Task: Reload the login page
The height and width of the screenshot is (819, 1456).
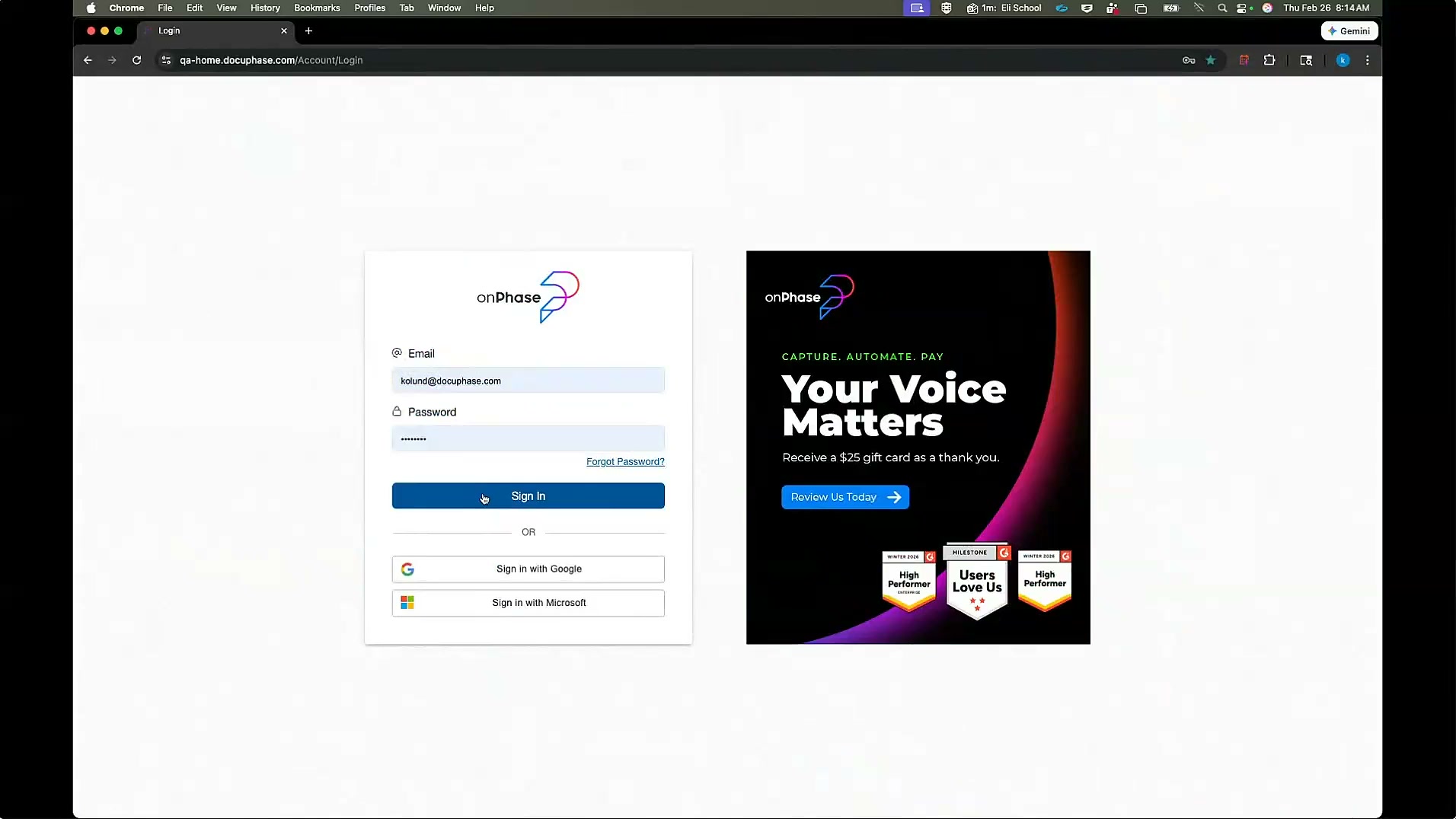Action: (136, 60)
